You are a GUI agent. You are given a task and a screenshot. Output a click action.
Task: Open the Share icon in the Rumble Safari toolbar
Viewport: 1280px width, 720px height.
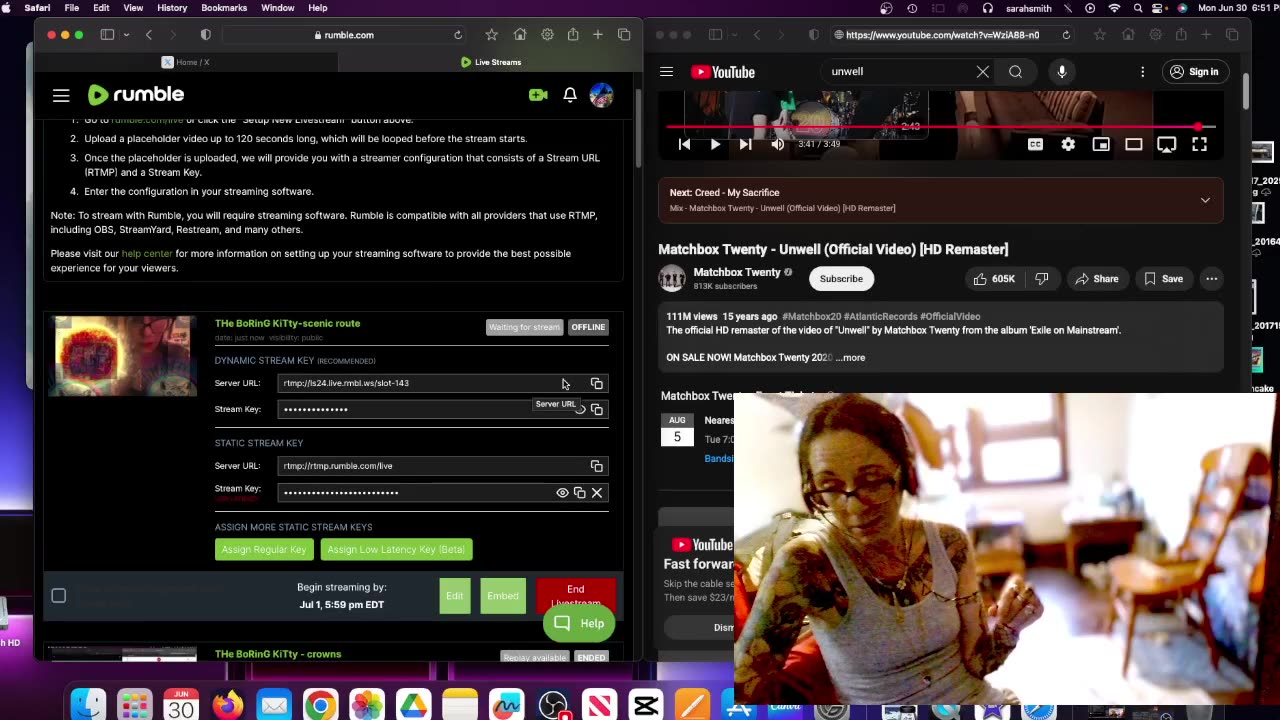(x=573, y=35)
